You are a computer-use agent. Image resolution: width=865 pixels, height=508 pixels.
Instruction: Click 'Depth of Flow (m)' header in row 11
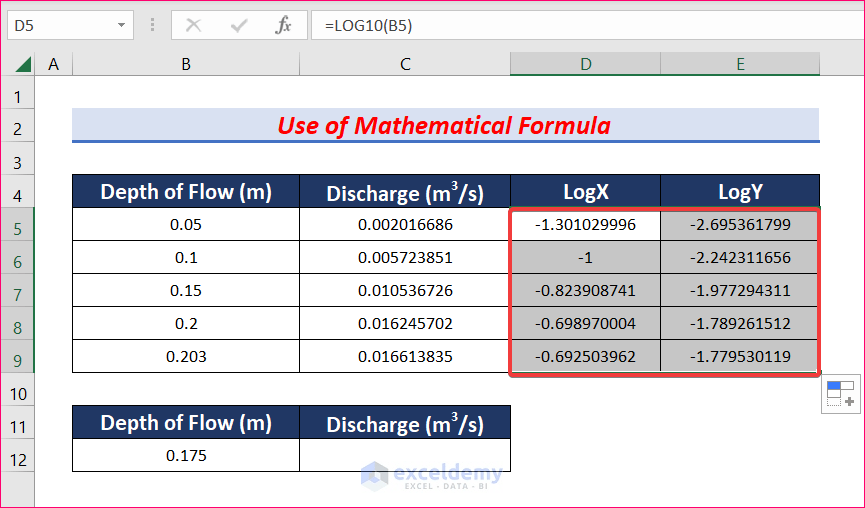pyautogui.click(x=186, y=423)
